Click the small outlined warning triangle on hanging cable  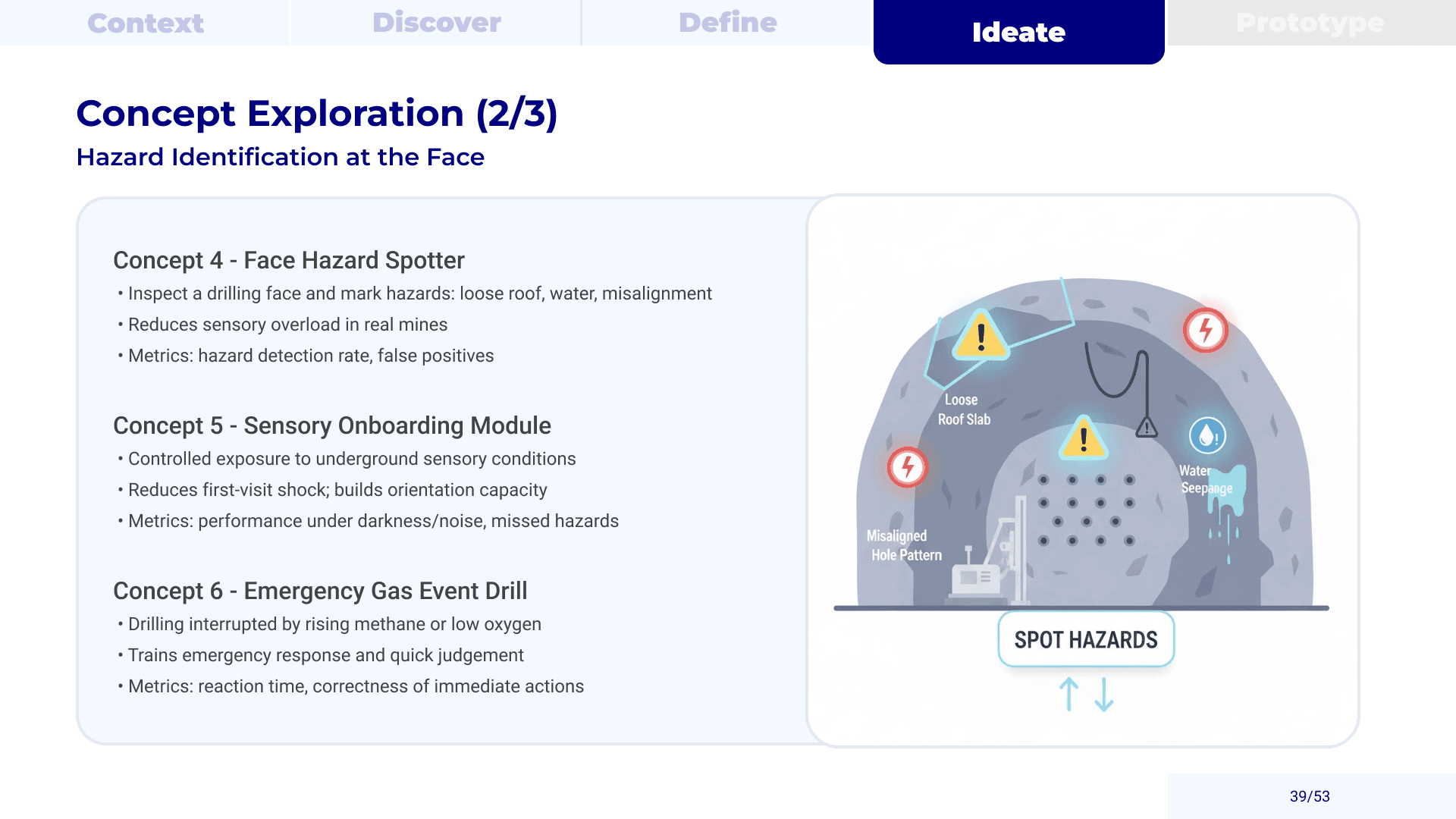[x=1147, y=427]
